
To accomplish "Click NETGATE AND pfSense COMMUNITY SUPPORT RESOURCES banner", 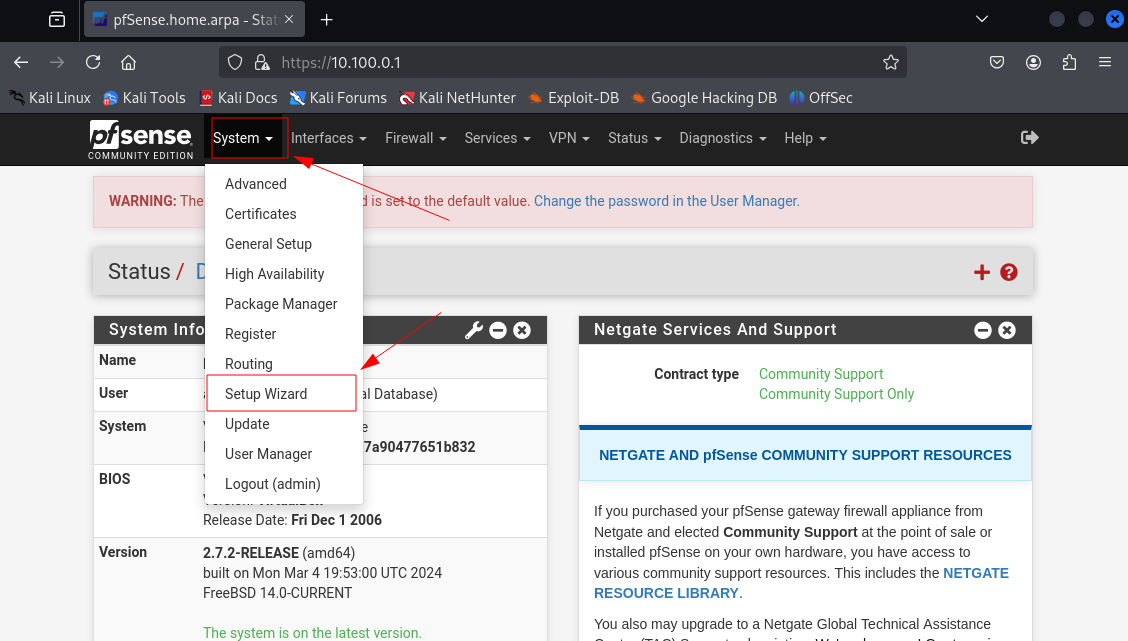I will (805, 455).
